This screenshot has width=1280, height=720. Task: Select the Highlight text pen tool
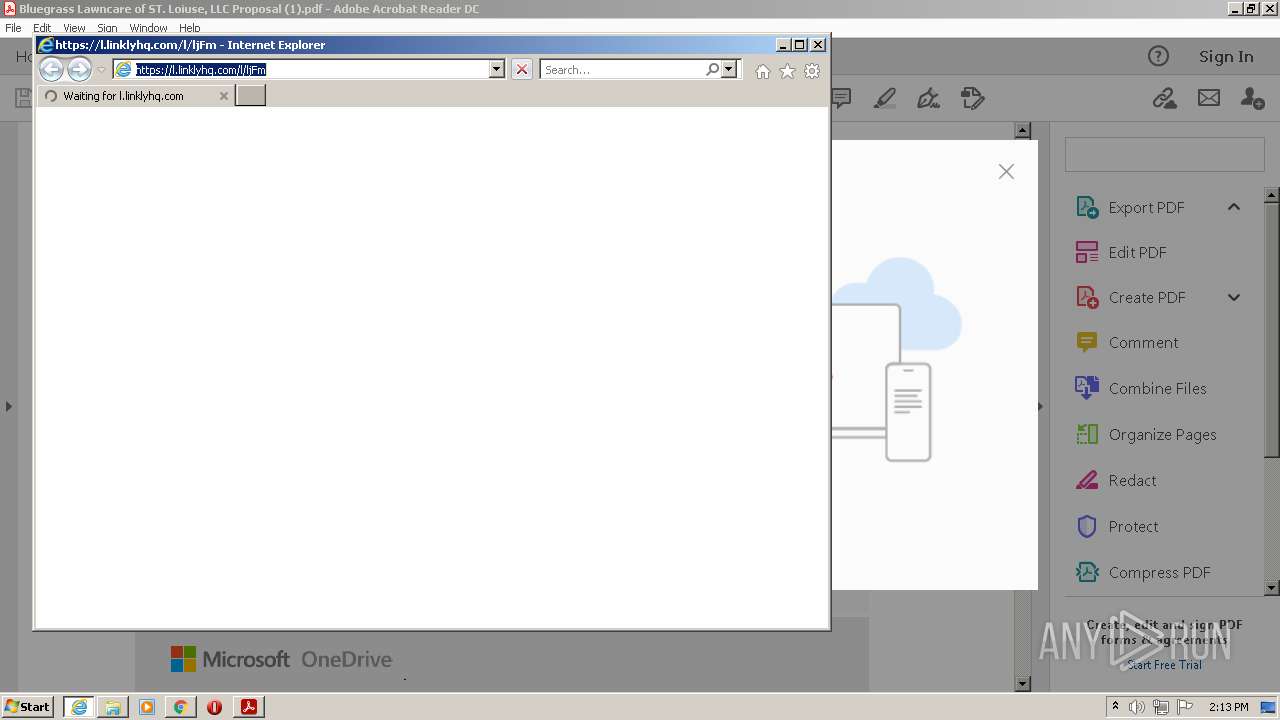click(x=885, y=98)
